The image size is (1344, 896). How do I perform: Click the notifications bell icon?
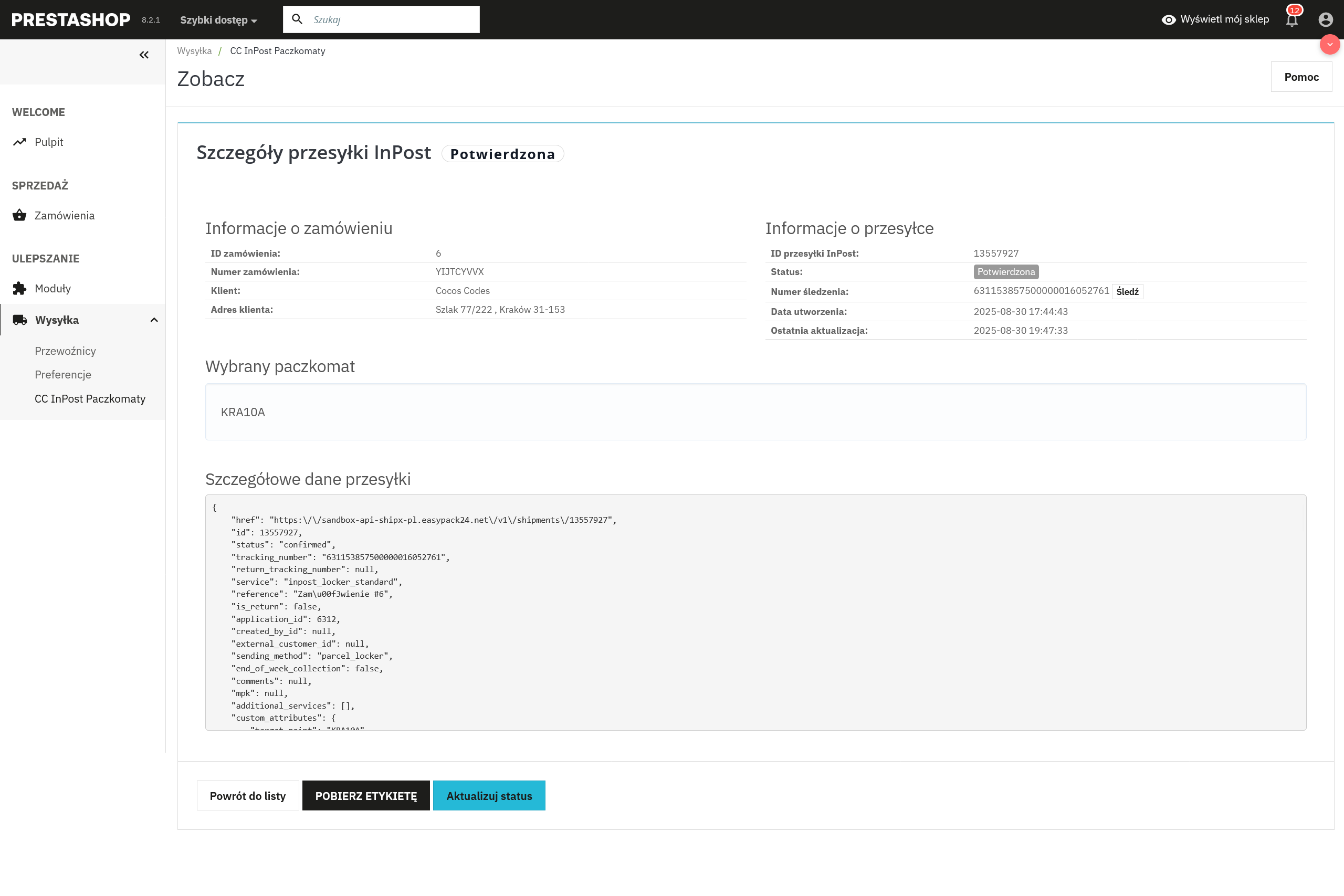tap(1292, 20)
